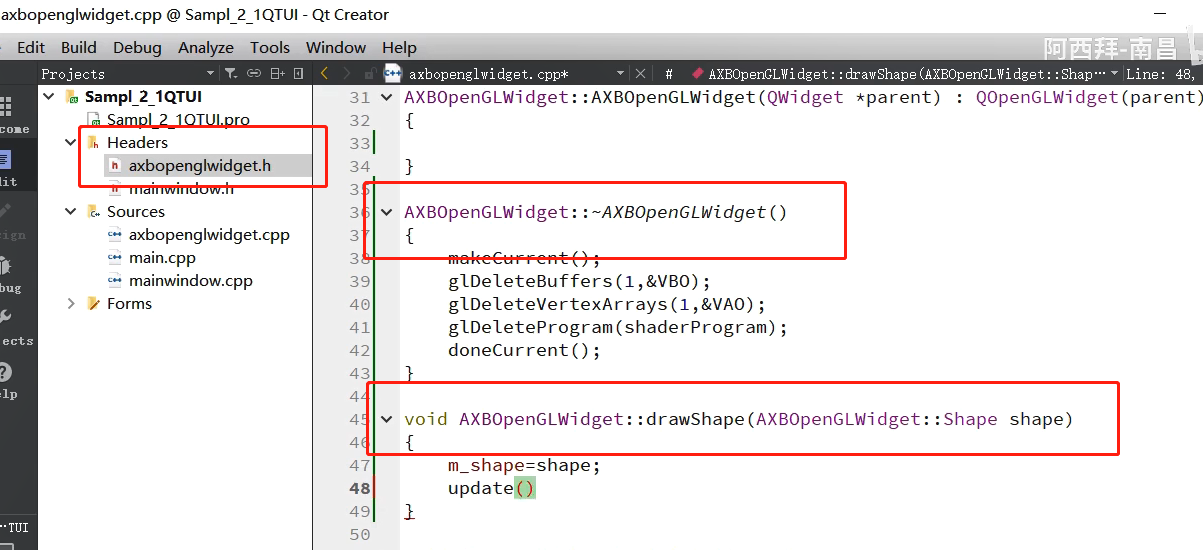Fold the destructor at line 36
The height and width of the screenshot is (550, 1203).
387,212
